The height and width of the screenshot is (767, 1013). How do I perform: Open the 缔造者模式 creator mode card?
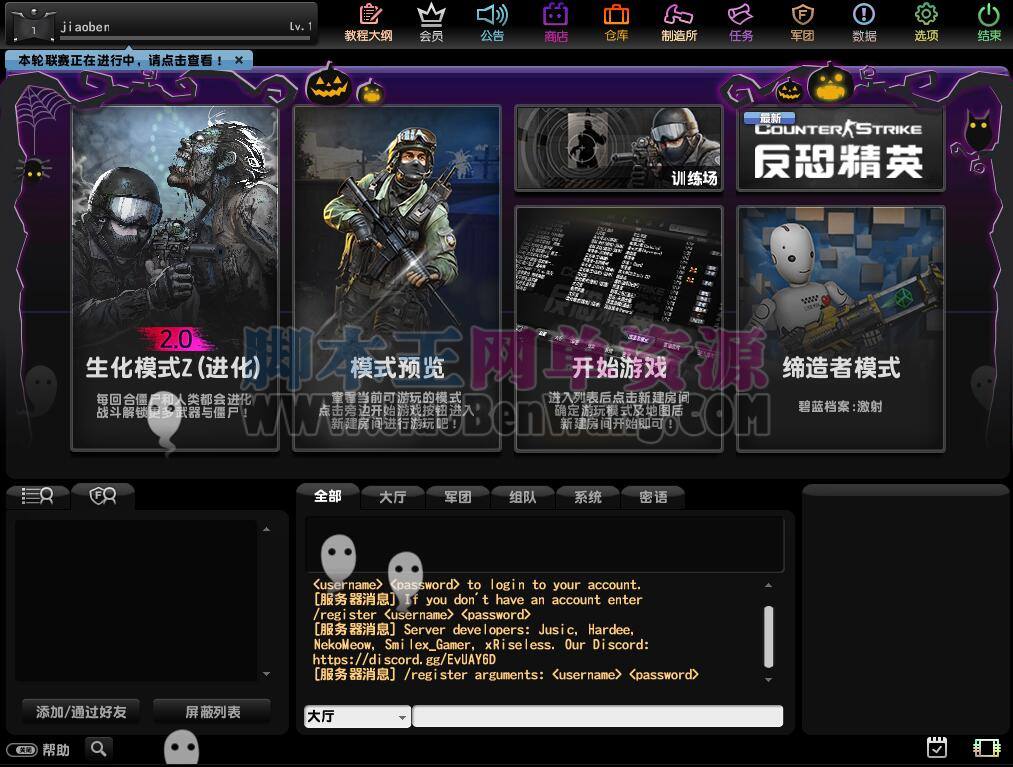841,328
